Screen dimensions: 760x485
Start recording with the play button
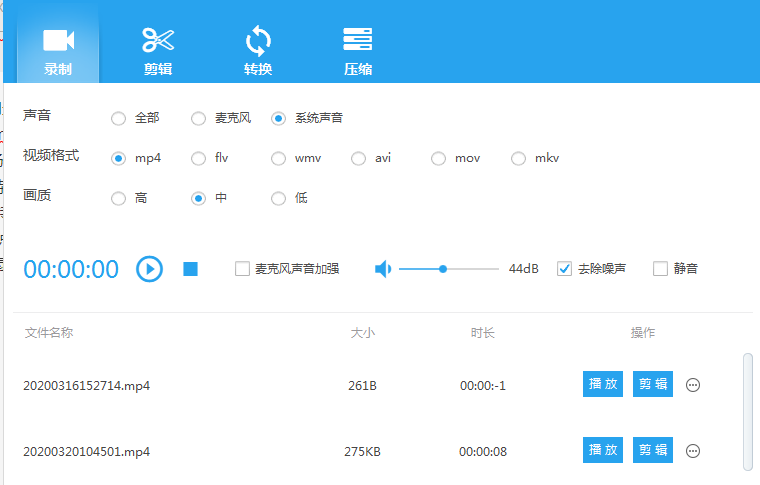pyautogui.click(x=149, y=269)
